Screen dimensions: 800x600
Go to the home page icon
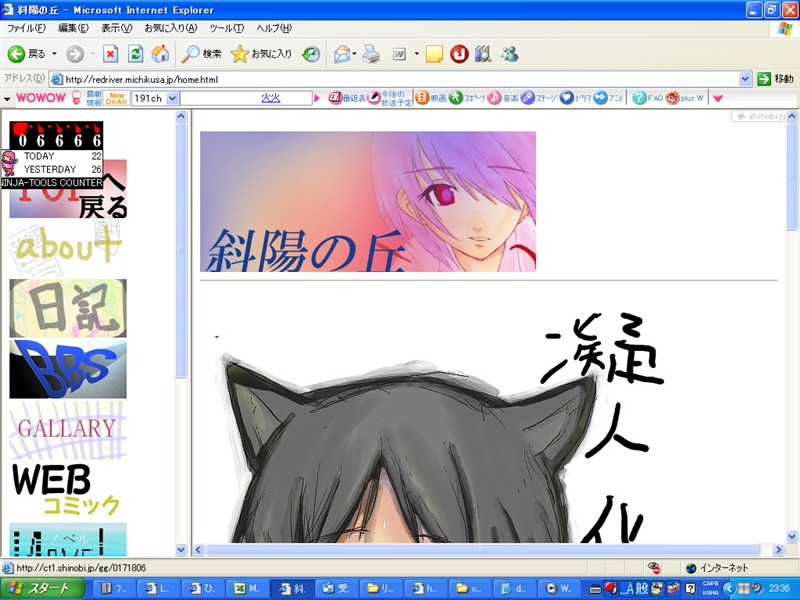[x=160, y=54]
